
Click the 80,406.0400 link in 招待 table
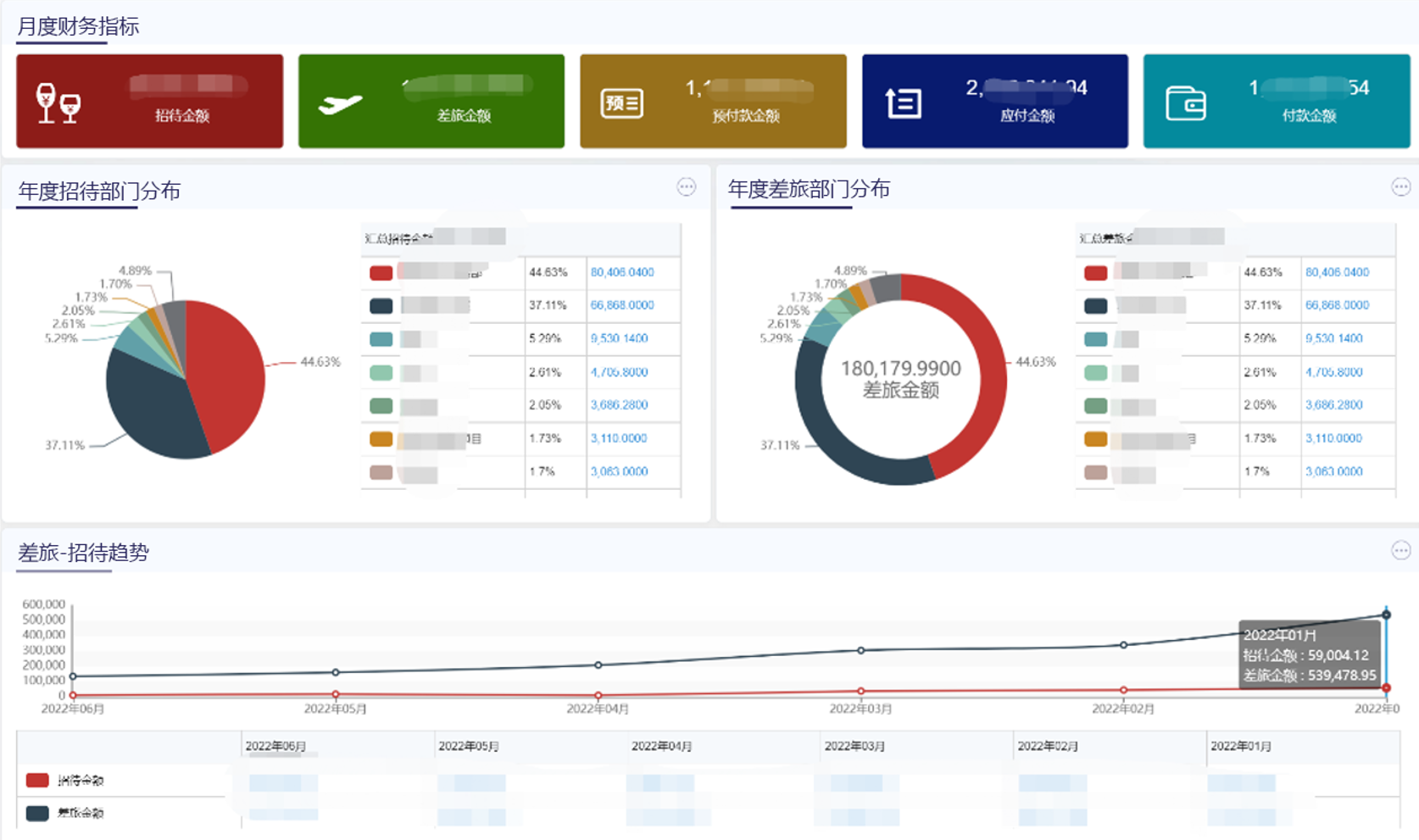[x=622, y=272]
